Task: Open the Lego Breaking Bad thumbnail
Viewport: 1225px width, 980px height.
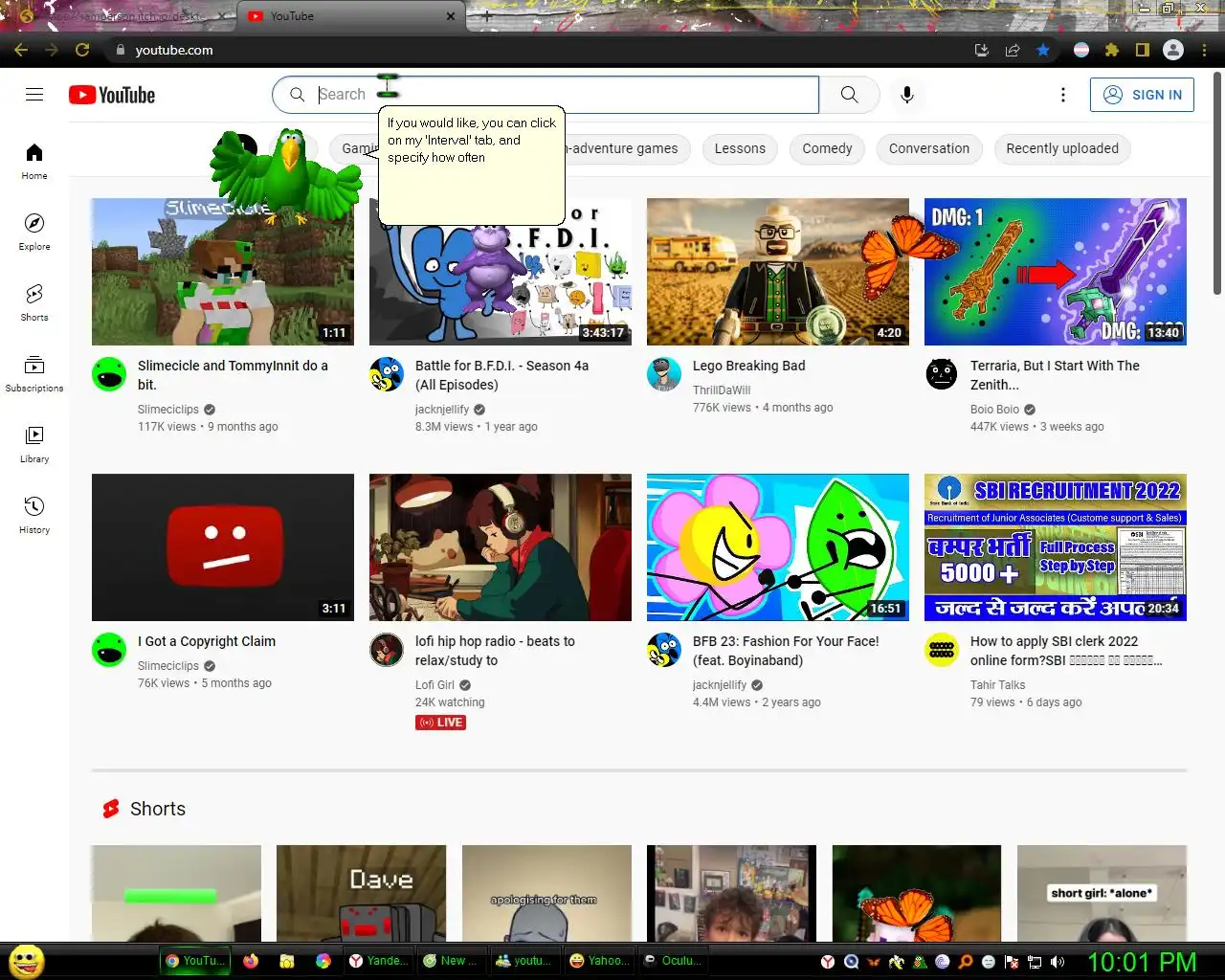Action: (x=778, y=272)
